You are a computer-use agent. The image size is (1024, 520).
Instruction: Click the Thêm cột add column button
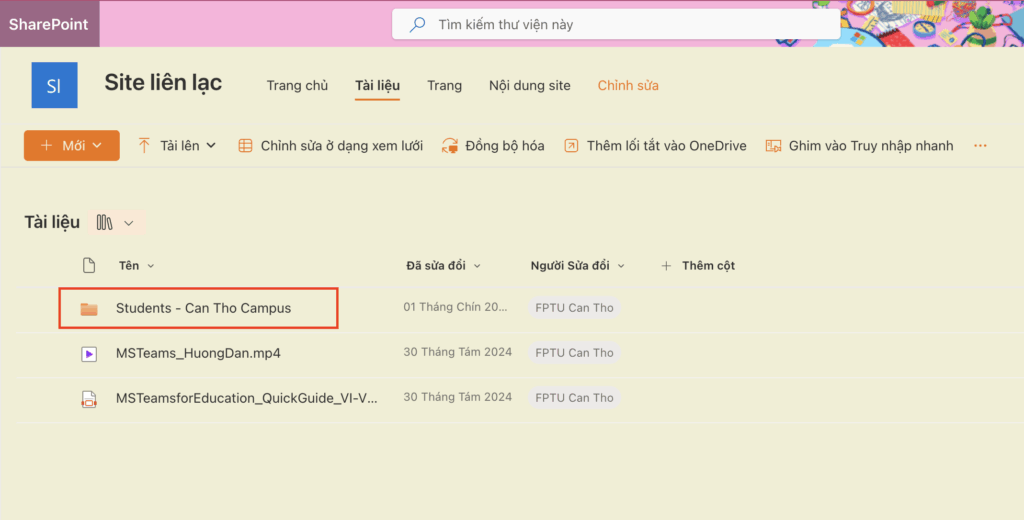click(698, 265)
